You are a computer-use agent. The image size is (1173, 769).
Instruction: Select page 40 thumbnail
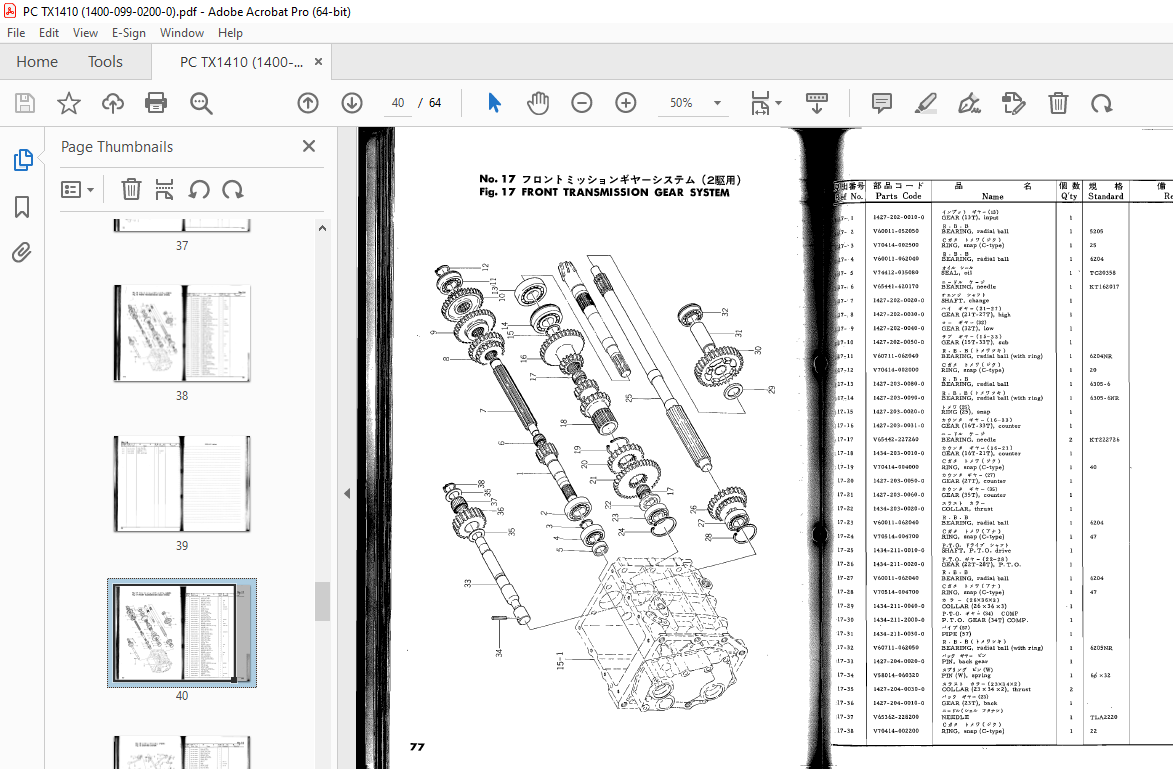182,633
